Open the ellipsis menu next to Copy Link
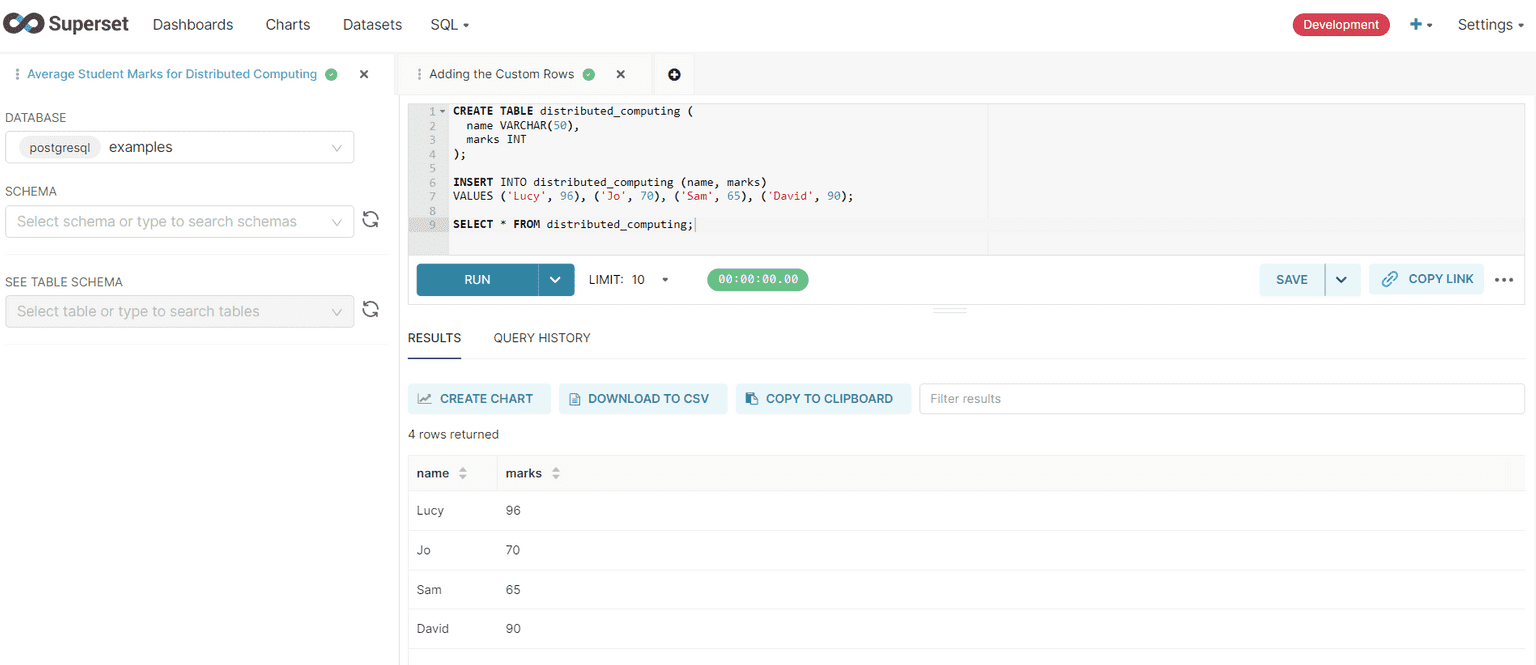This screenshot has height=665, width=1536. coord(1504,280)
